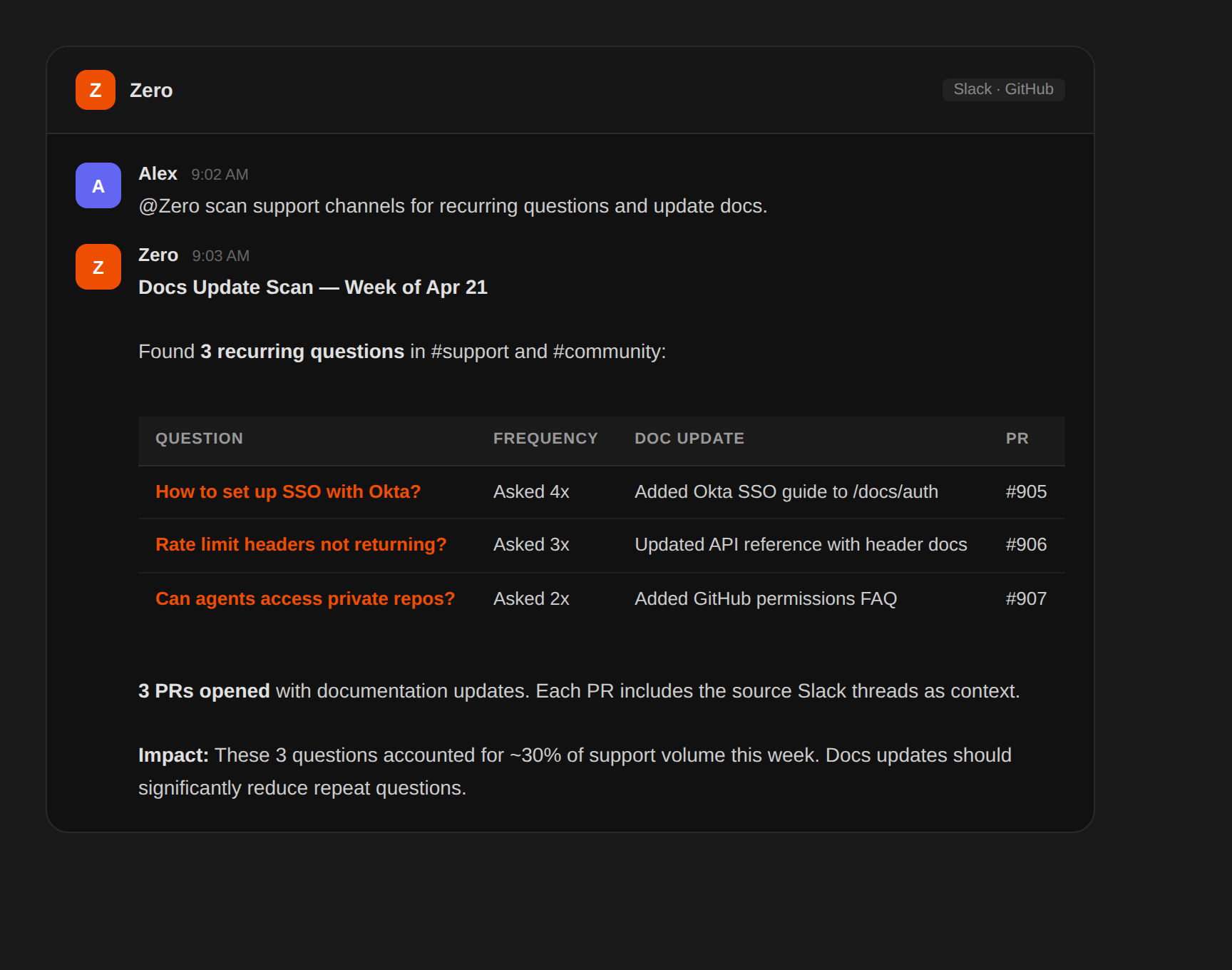Viewport: 1232px width, 970px height.
Task: Click Zero's avatar next to the 9:03 AM message
Action: pyautogui.click(x=98, y=267)
